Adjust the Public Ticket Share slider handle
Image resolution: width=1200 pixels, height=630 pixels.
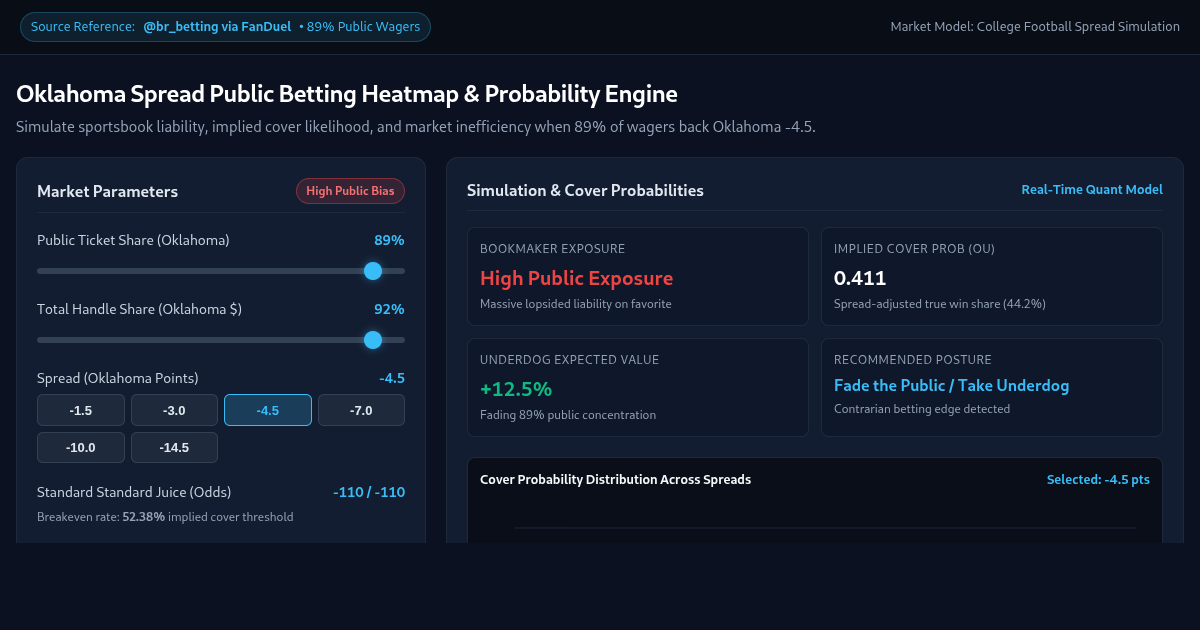point(373,271)
